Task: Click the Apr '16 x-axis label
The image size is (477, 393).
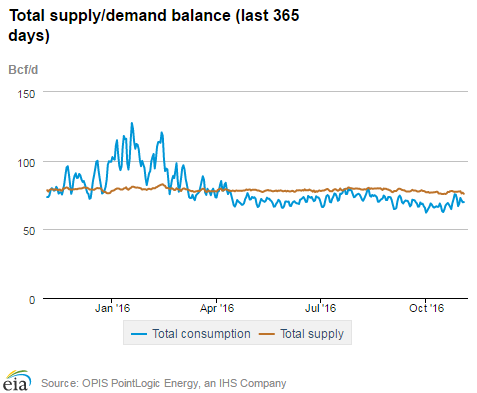Action: tap(217, 308)
